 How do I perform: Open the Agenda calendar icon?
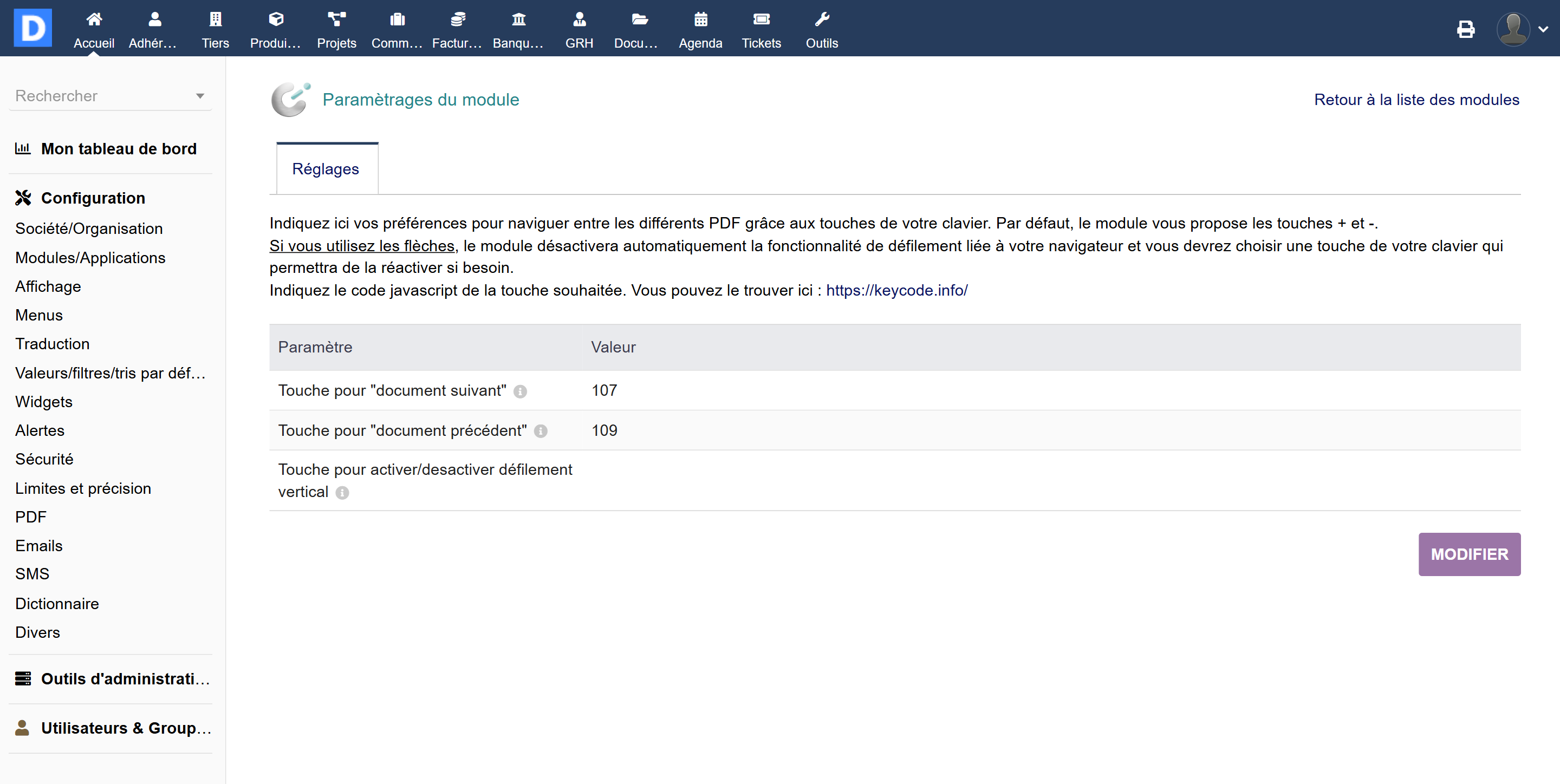point(700,19)
